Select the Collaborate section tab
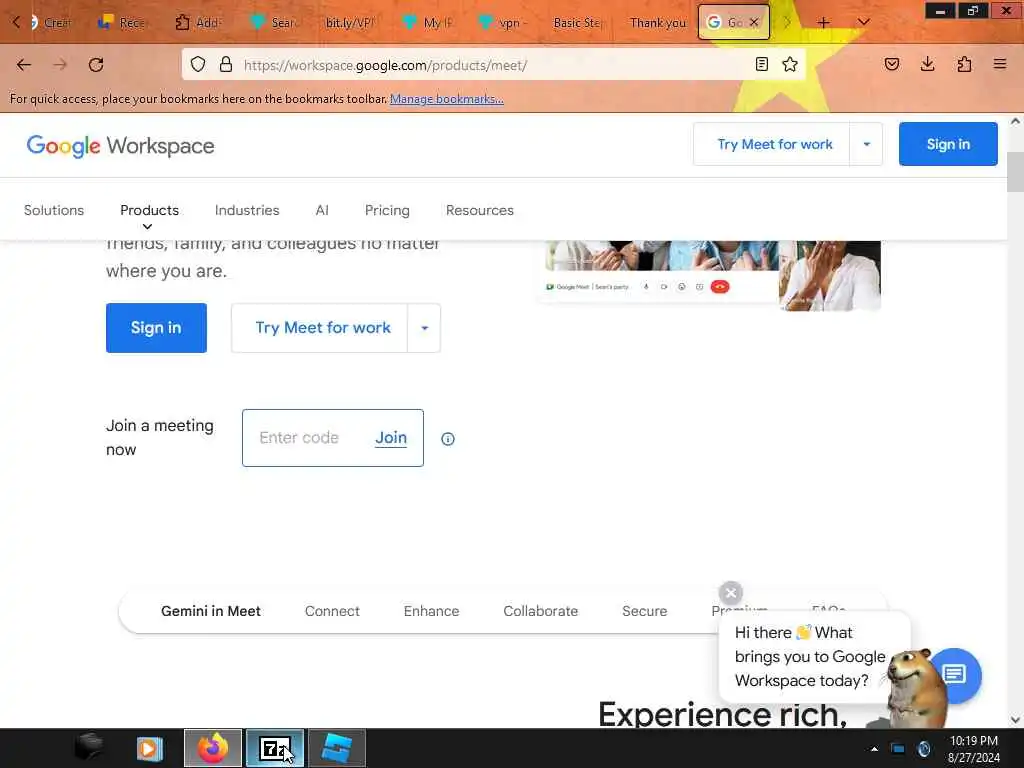Viewport: 1024px width, 768px height. pos(541,611)
